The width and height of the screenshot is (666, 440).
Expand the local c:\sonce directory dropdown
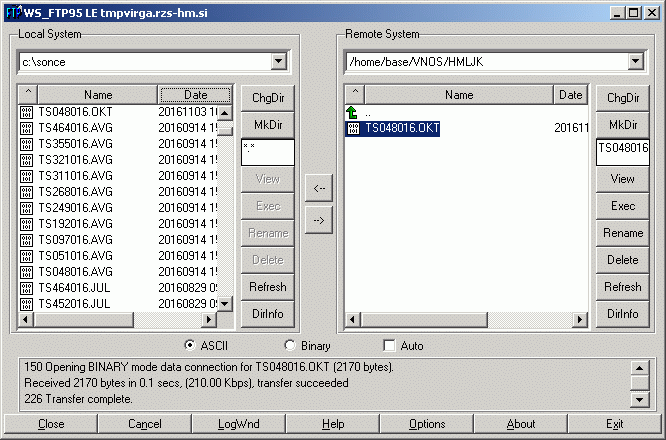[x=278, y=62]
